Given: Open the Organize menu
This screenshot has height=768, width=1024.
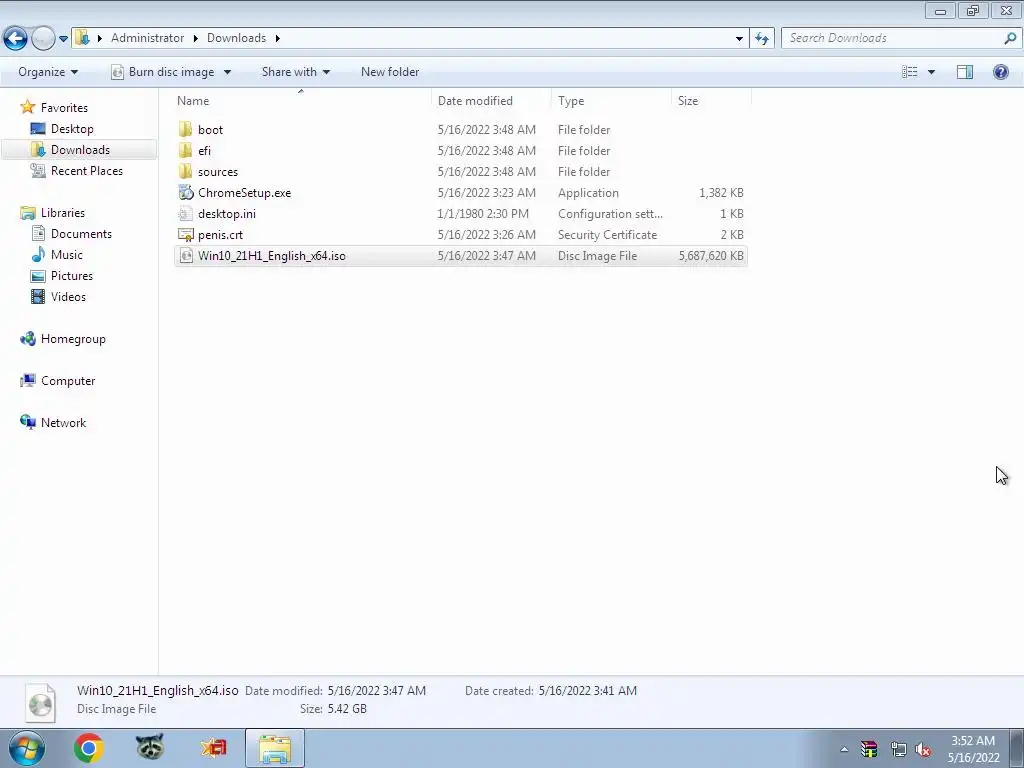Looking at the screenshot, I should [48, 72].
